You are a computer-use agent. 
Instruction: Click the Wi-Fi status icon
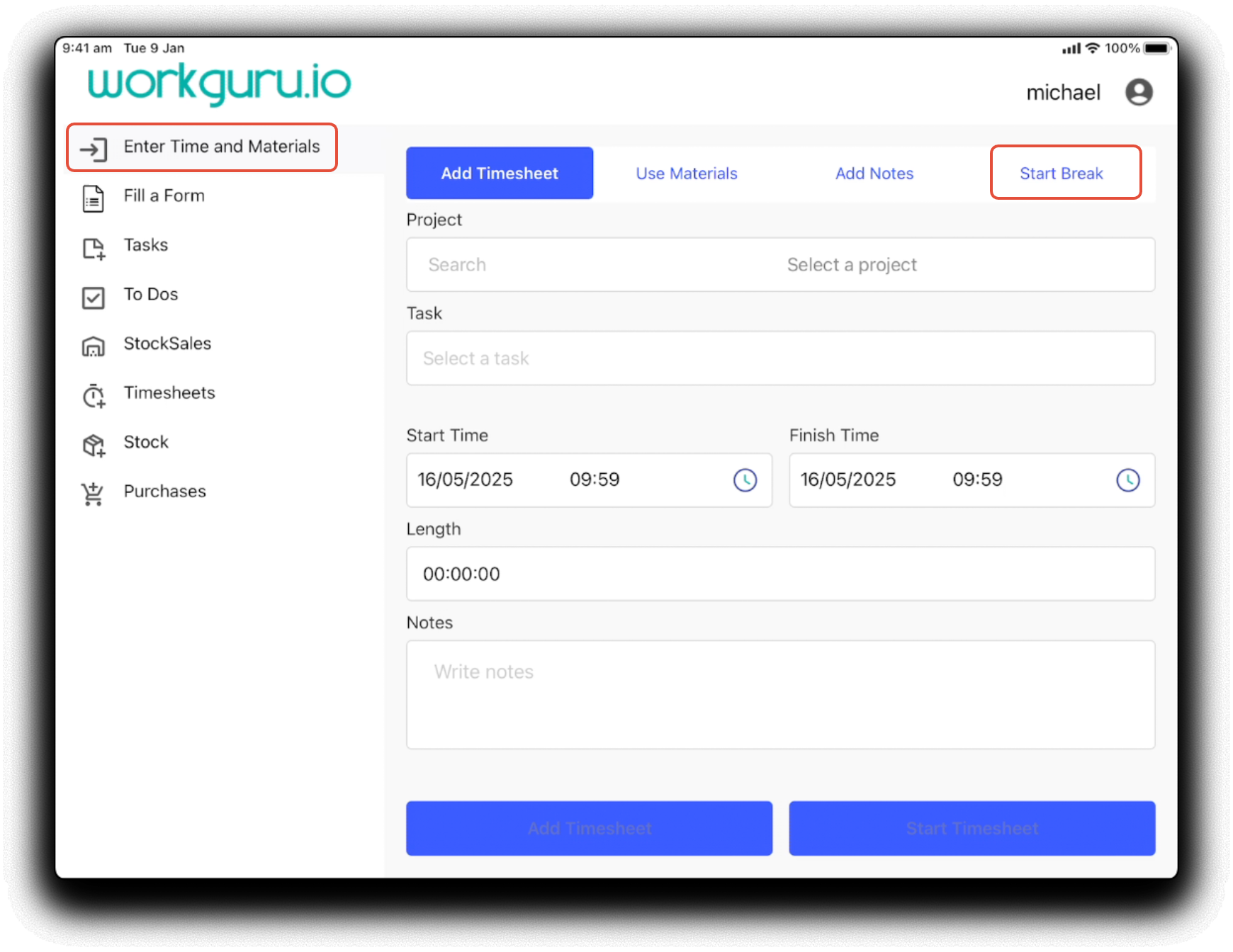point(1093,47)
